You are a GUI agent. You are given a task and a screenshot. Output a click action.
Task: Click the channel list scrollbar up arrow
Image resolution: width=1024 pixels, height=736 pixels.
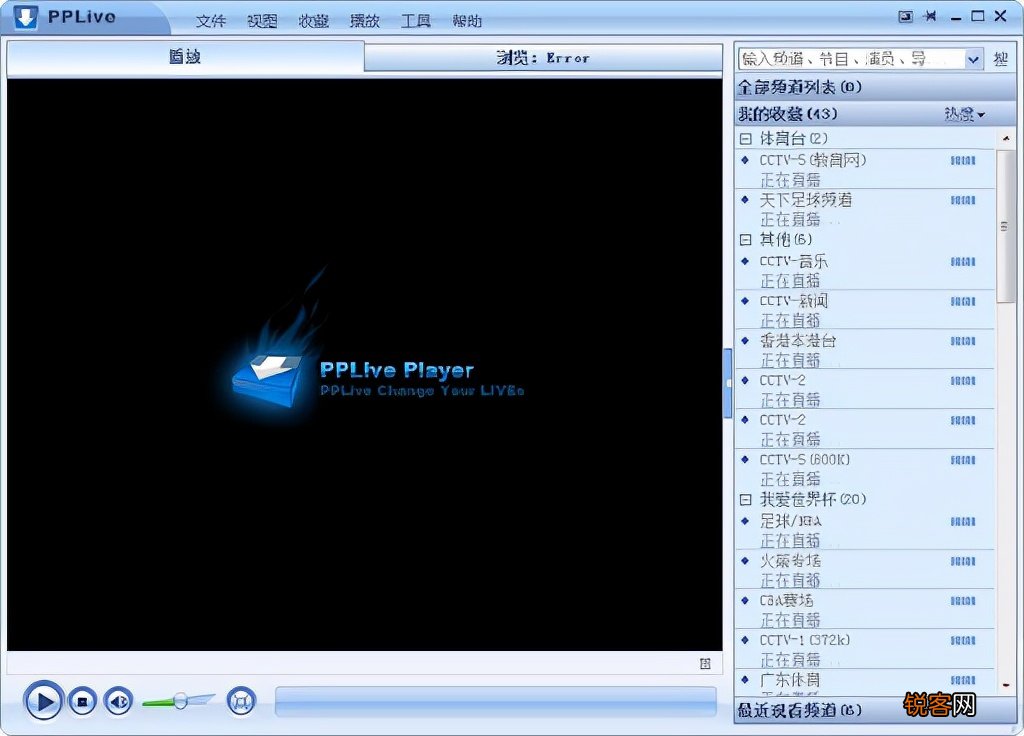coord(1006,138)
